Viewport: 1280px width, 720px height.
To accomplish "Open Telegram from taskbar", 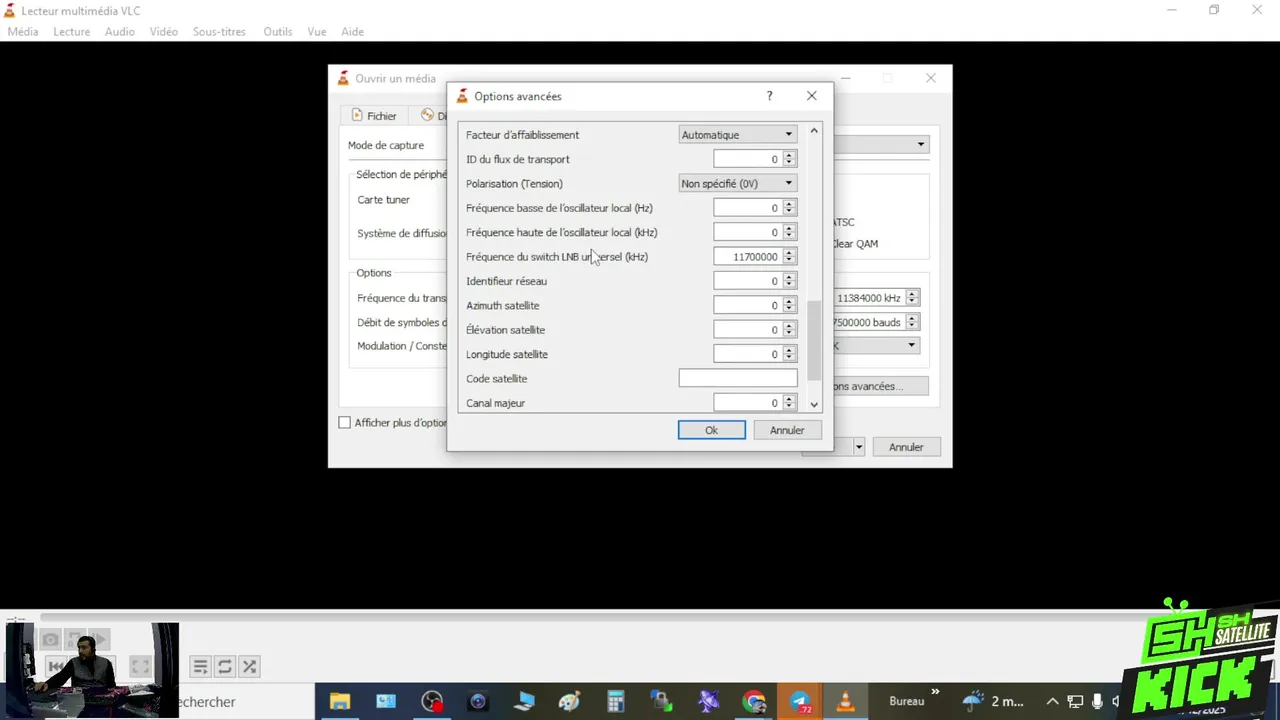I will coord(800,702).
